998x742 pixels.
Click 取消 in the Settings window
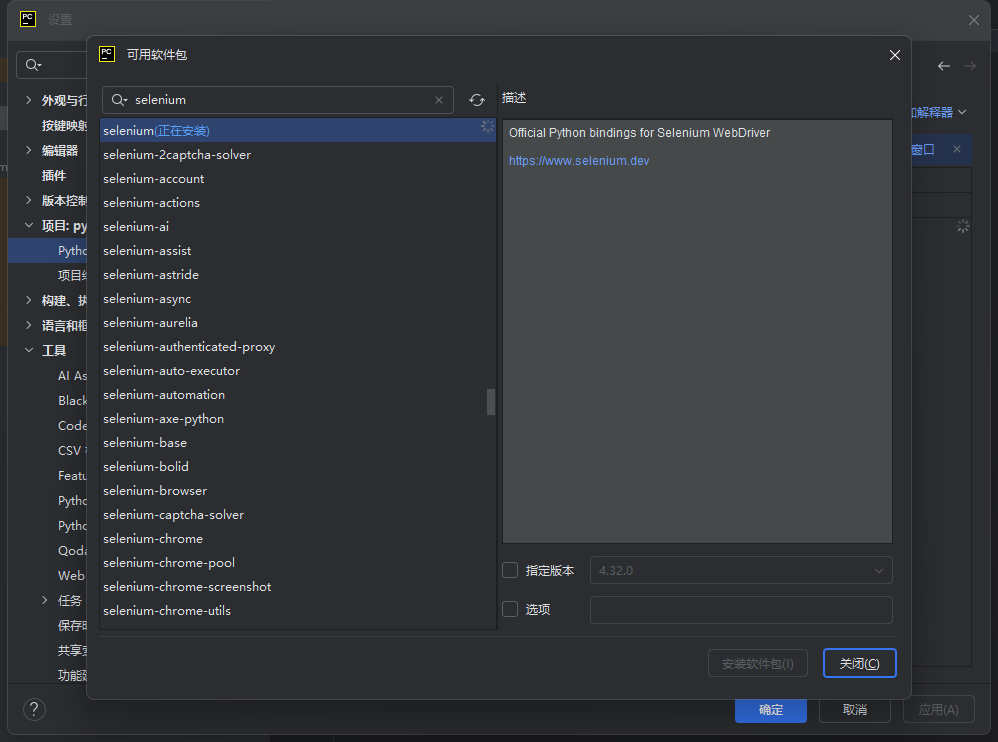point(854,710)
